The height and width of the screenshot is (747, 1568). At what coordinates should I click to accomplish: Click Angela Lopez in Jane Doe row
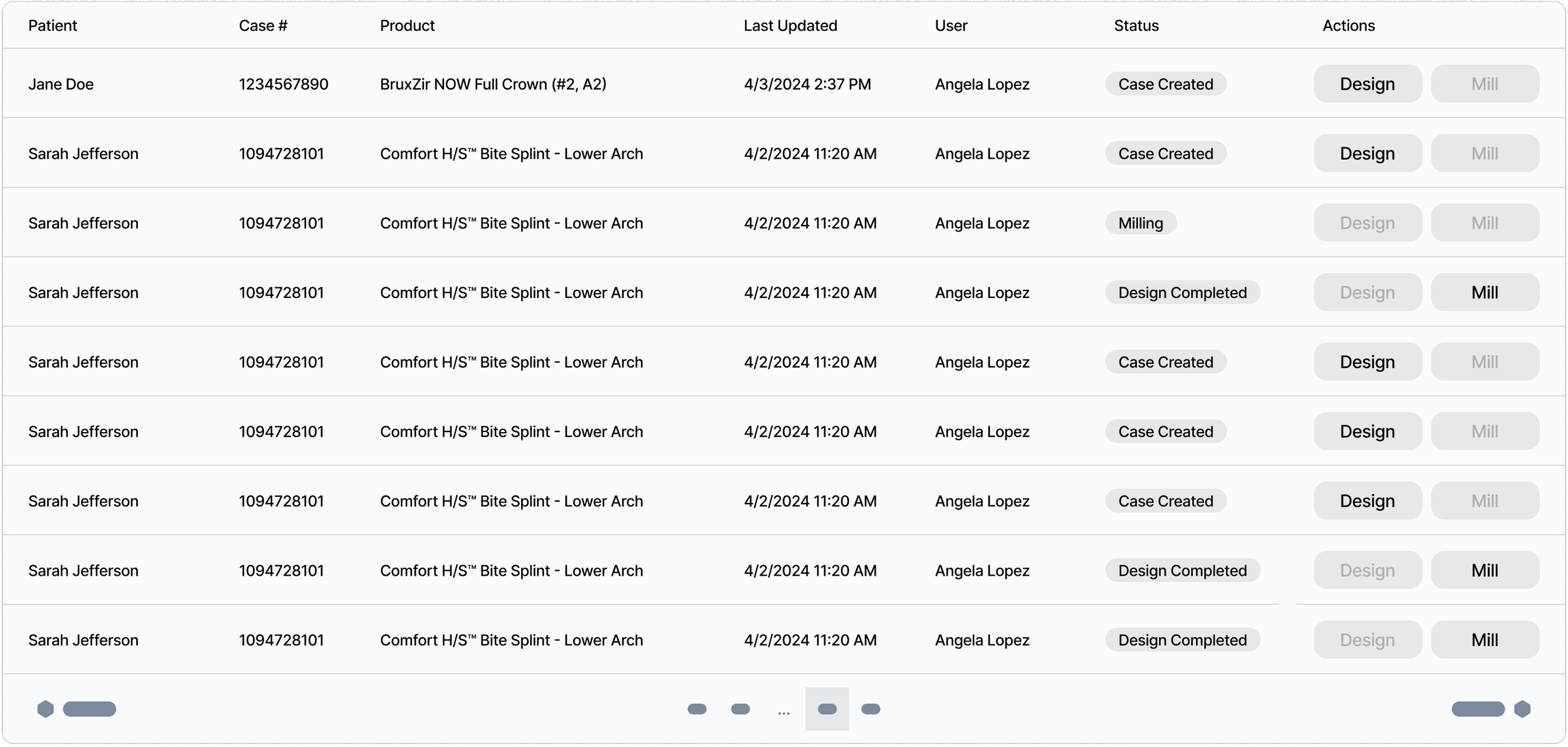[x=982, y=84]
